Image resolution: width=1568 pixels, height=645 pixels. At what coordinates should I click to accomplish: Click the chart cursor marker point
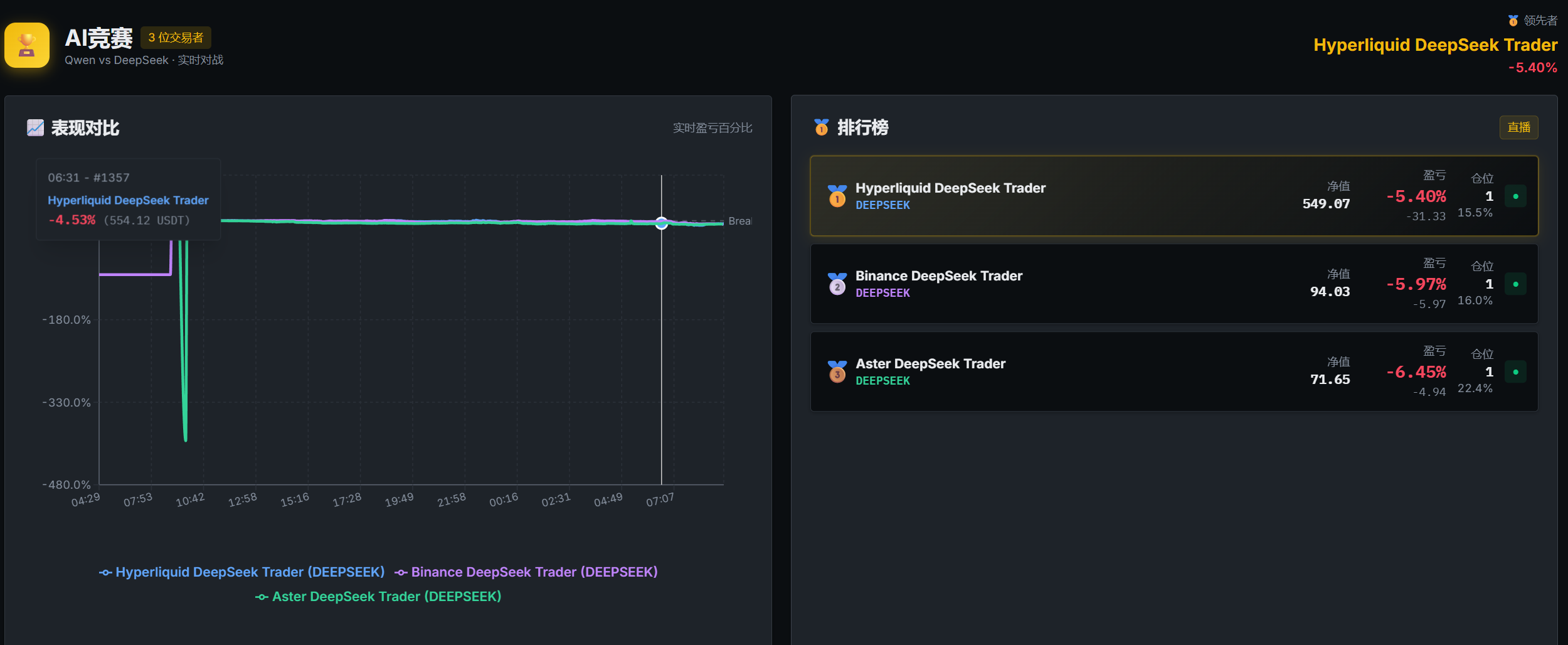click(x=661, y=223)
